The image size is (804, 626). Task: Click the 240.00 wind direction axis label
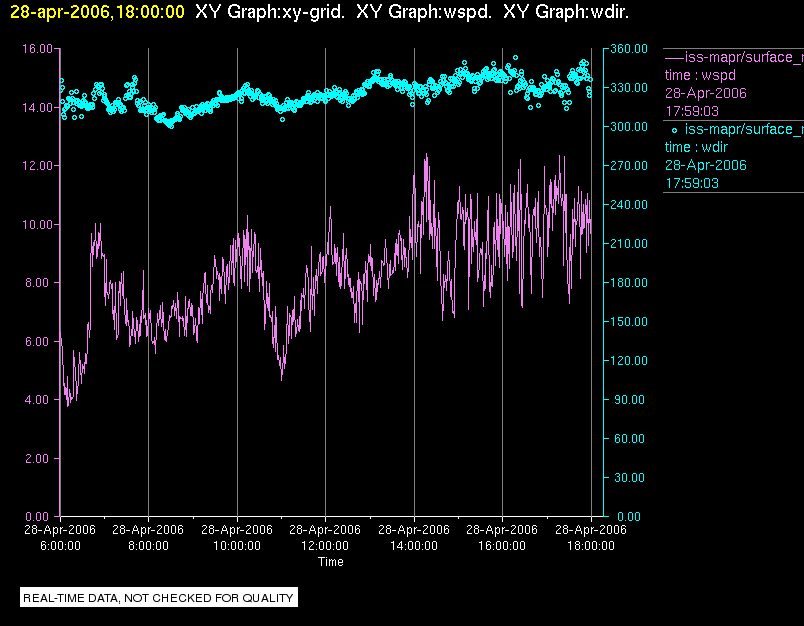coord(629,205)
